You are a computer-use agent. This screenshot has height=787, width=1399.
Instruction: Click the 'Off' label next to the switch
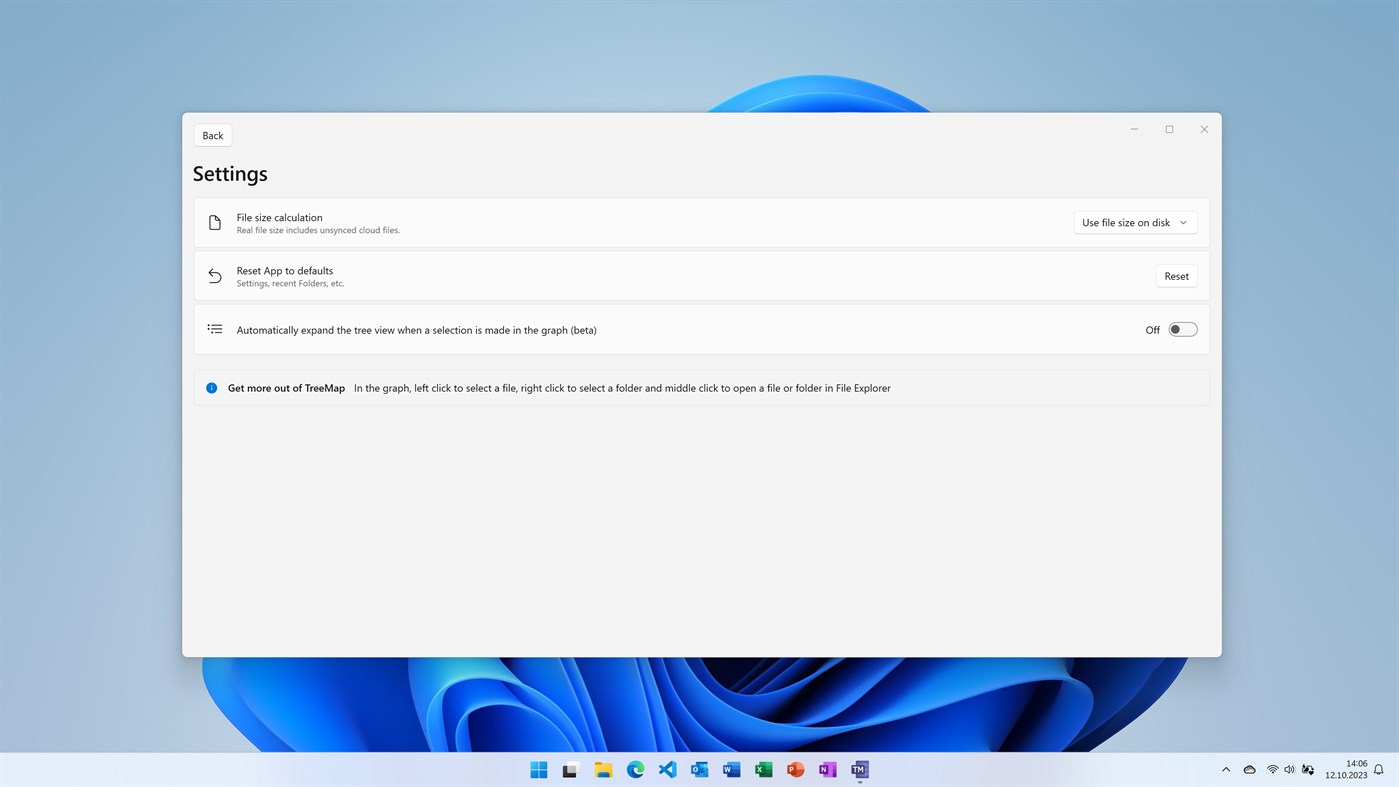1152,330
